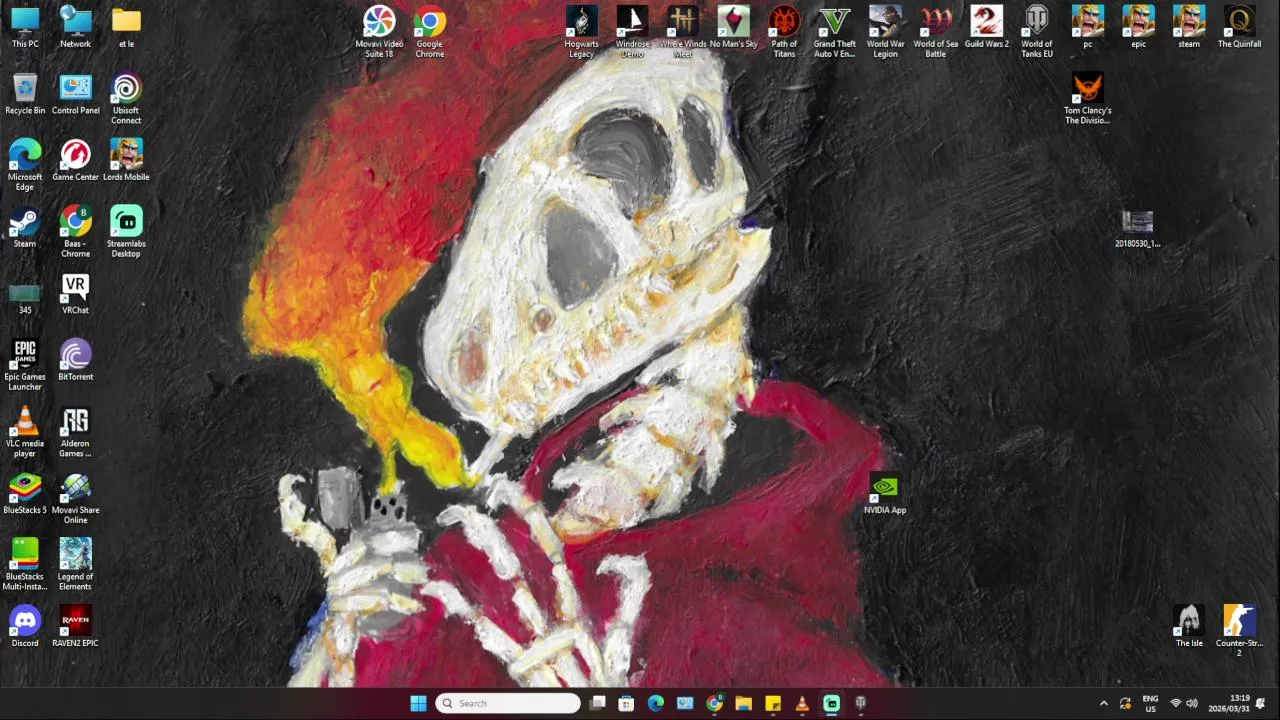
Task: Open the Network desktop shortcut
Action: pyautogui.click(x=75, y=27)
